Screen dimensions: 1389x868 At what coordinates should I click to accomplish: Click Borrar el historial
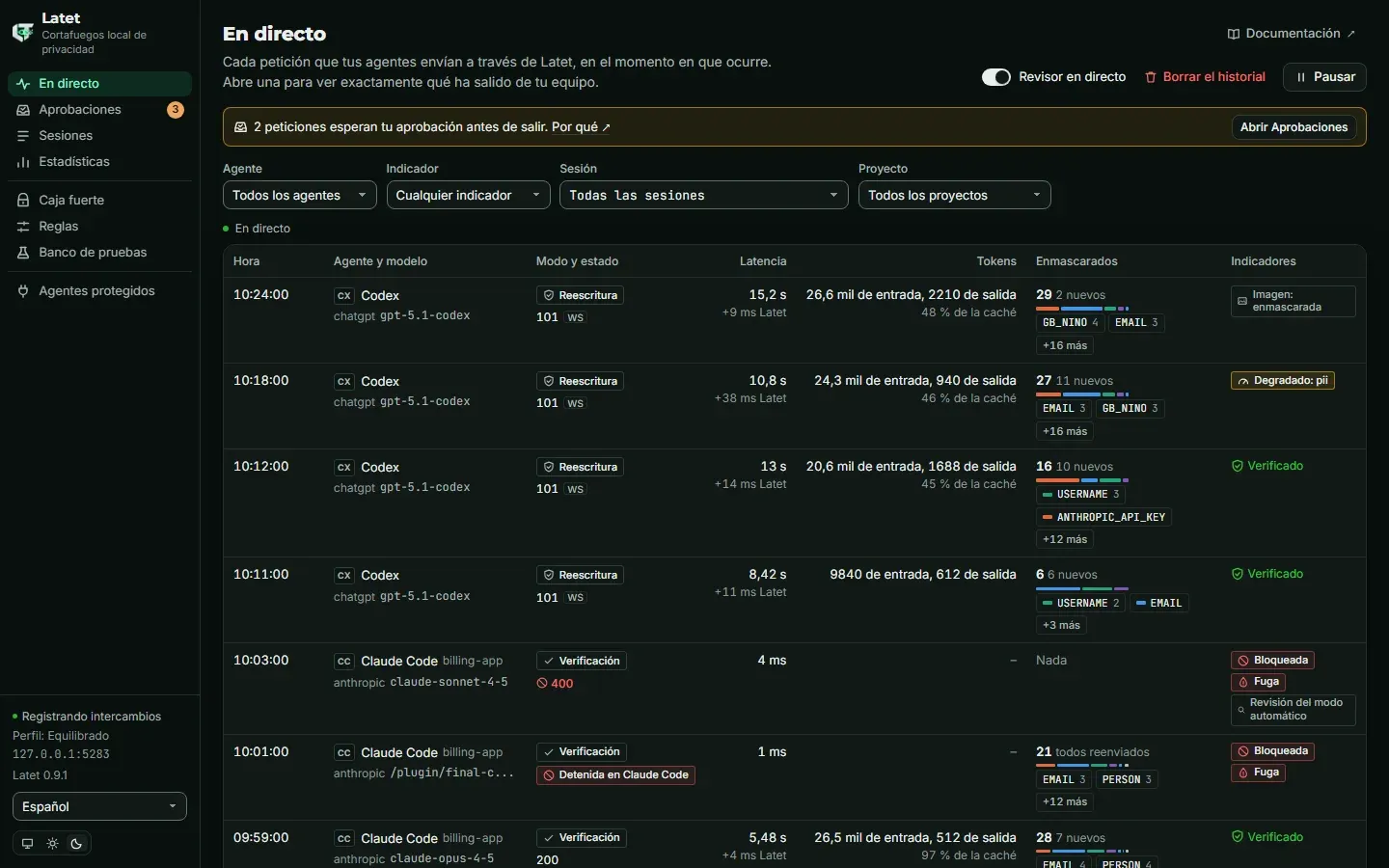pyautogui.click(x=1205, y=77)
